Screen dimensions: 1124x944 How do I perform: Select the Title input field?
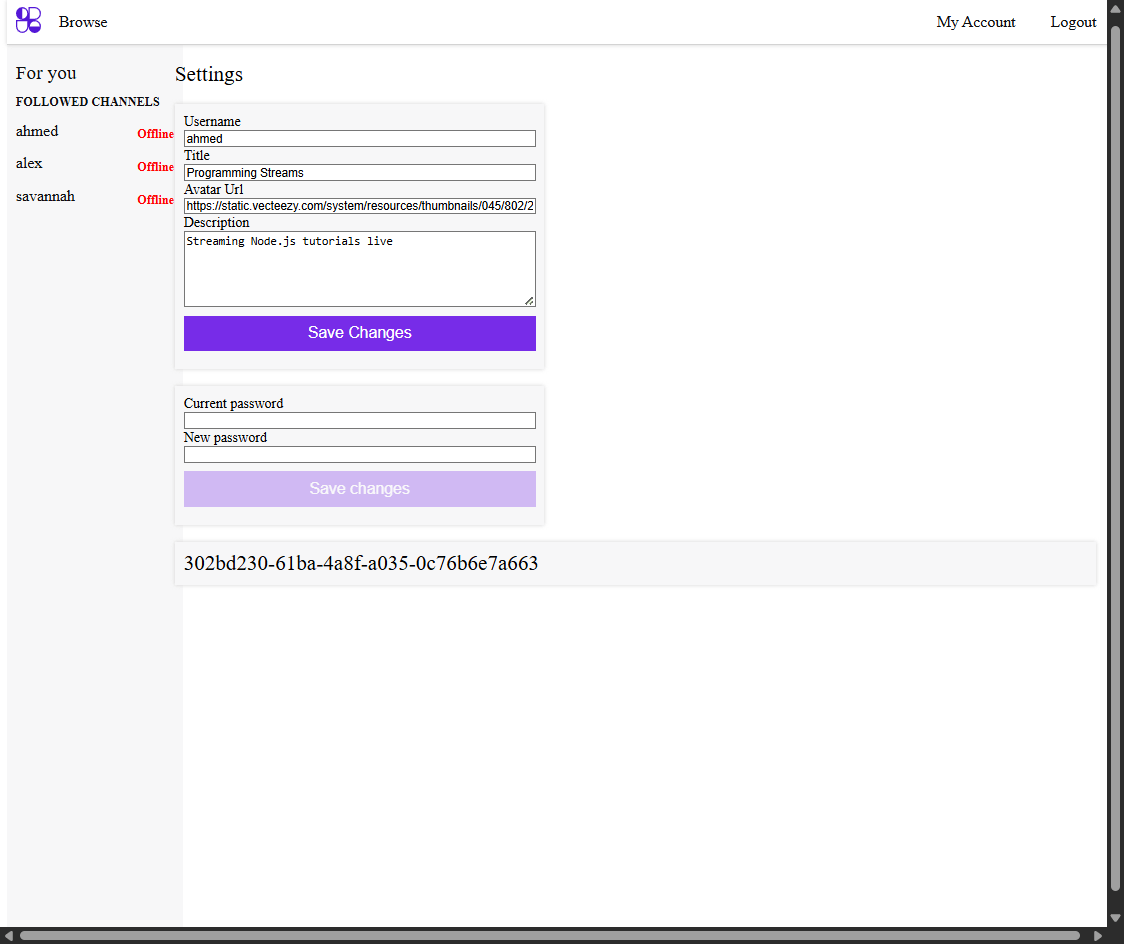pyautogui.click(x=359, y=172)
